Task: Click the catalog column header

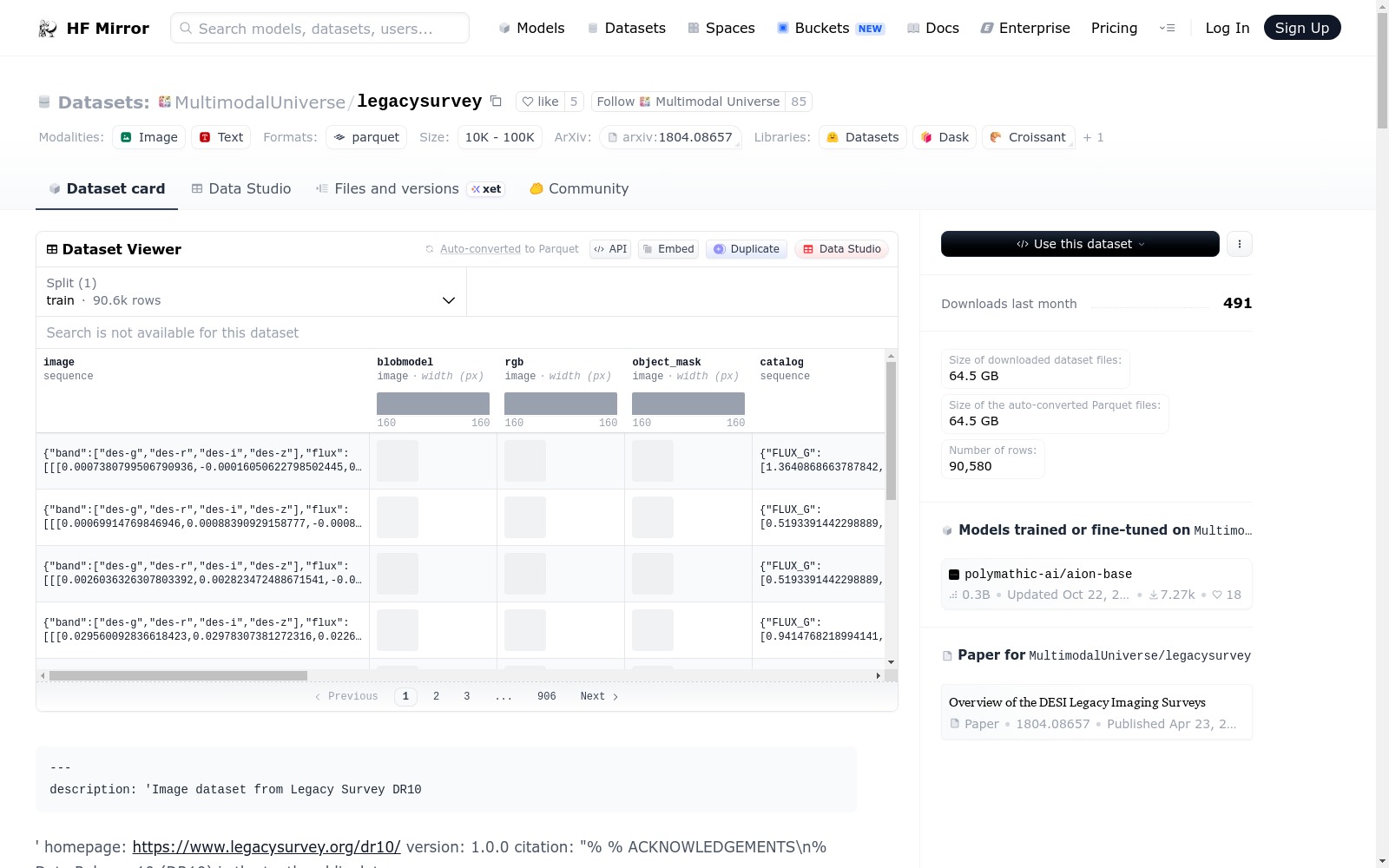Action: (781, 362)
